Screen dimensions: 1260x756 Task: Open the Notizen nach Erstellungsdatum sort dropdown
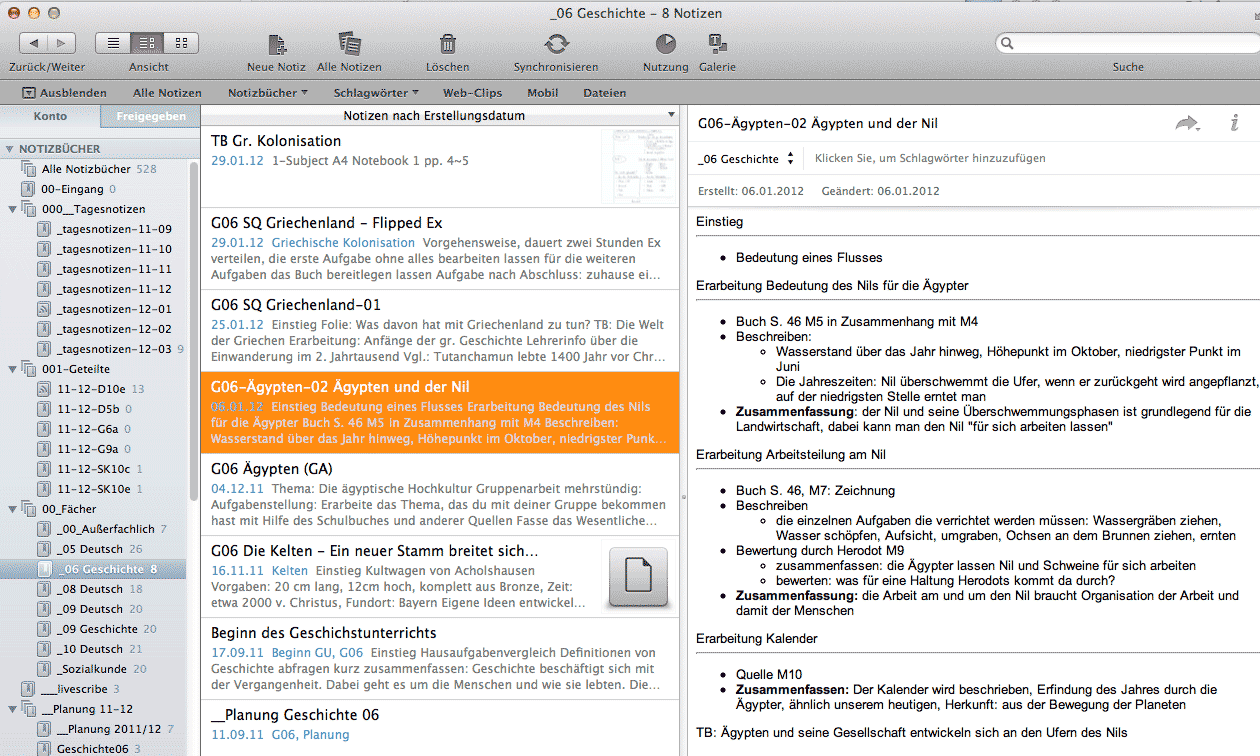(x=440, y=116)
